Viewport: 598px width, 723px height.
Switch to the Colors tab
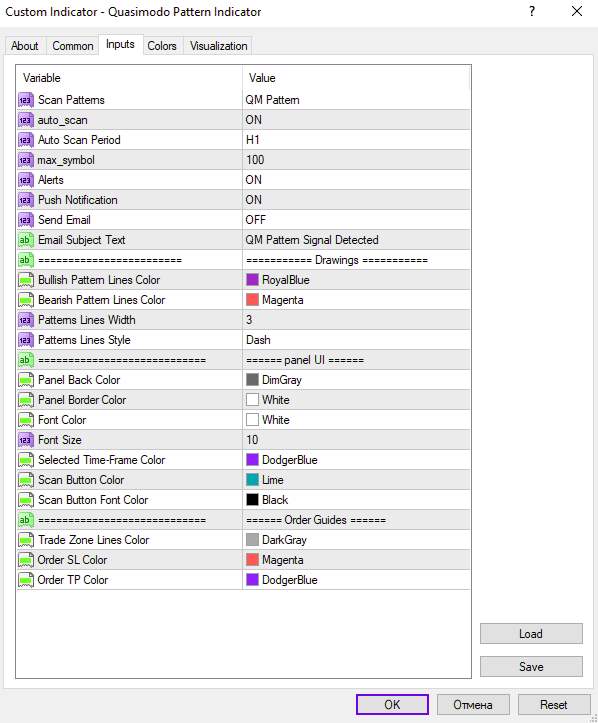(x=162, y=46)
